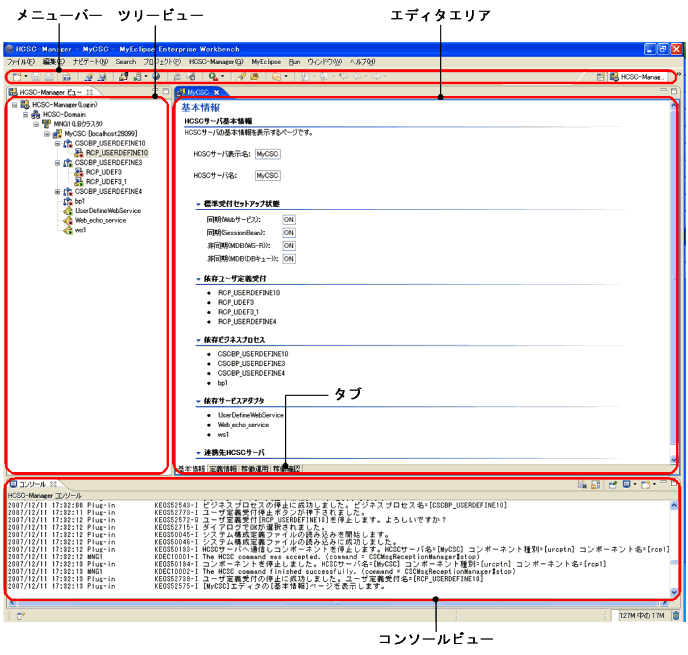Click the Display Selected Console monitor icon
The height and width of the screenshot is (655, 688).
pyautogui.click(x=627, y=485)
